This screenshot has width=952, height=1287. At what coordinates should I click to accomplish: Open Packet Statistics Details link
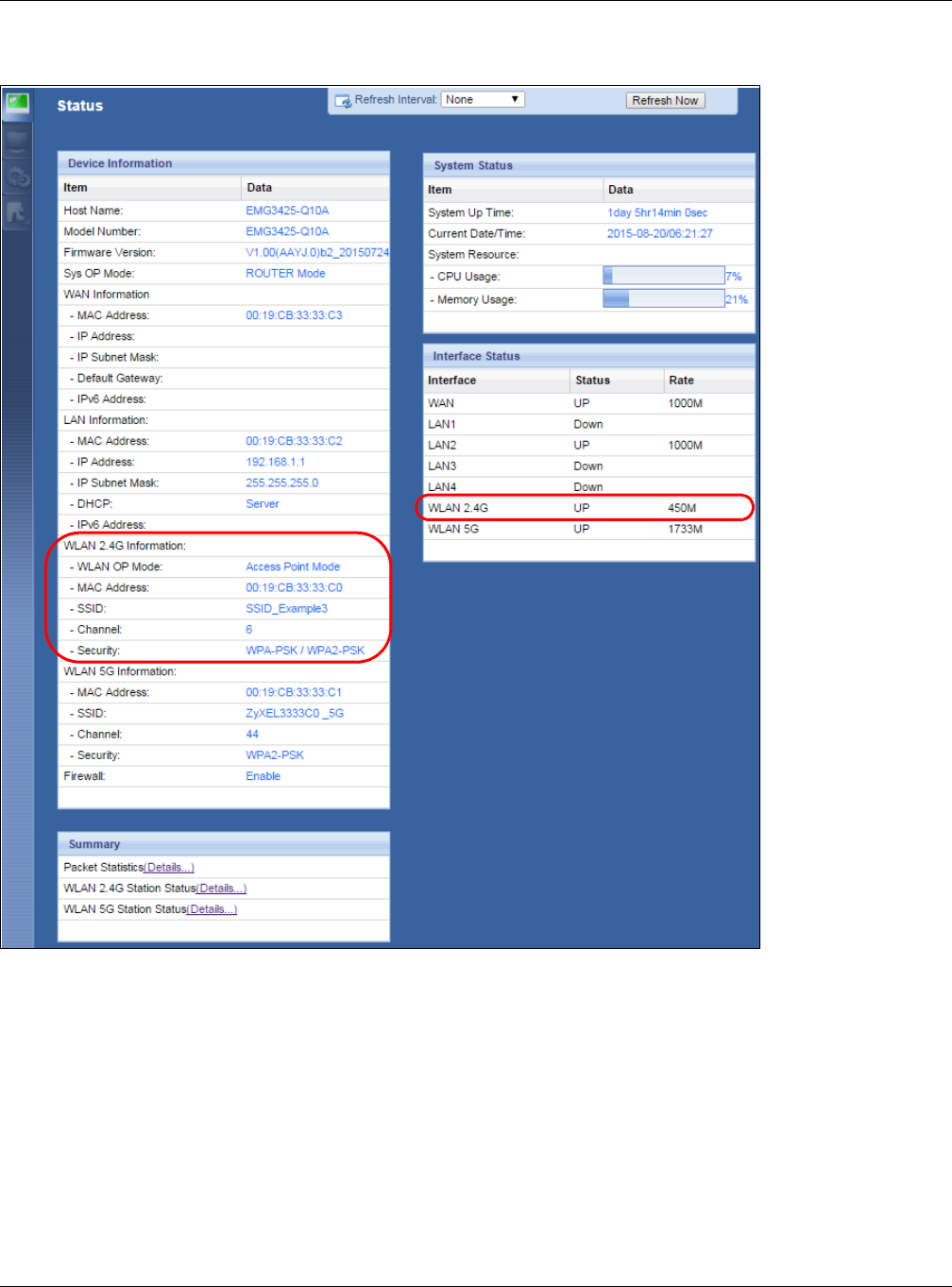click(x=169, y=867)
